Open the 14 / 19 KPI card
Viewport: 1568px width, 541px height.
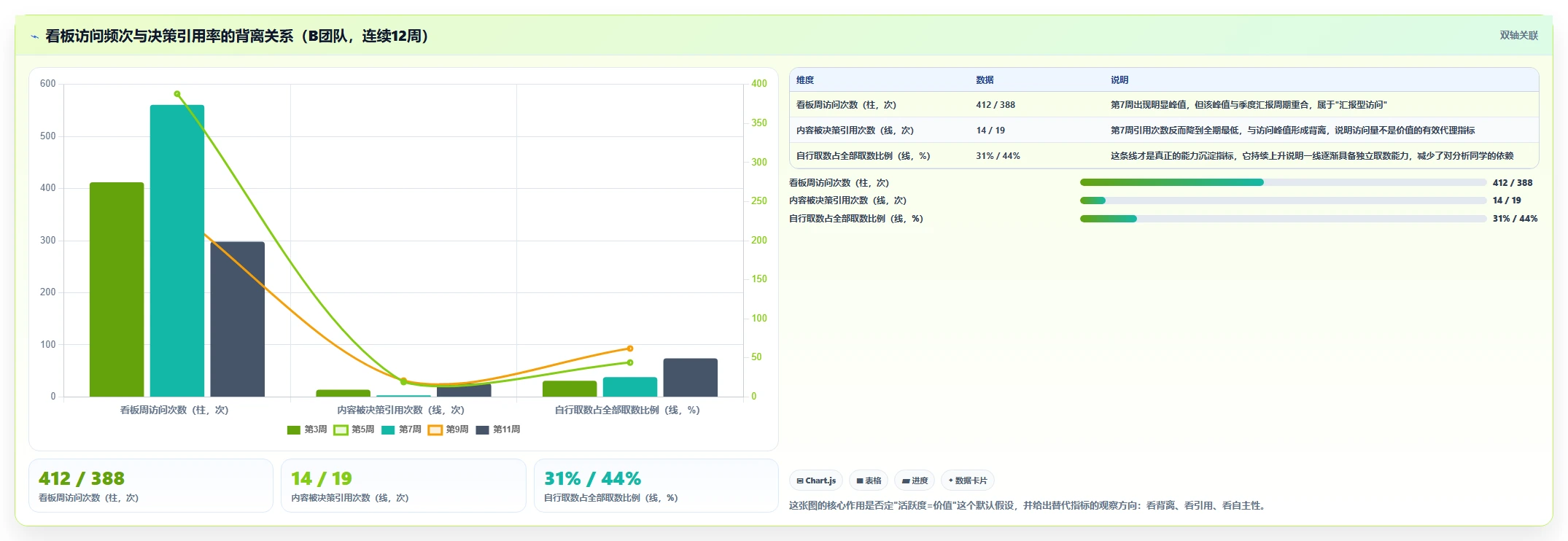403,486
